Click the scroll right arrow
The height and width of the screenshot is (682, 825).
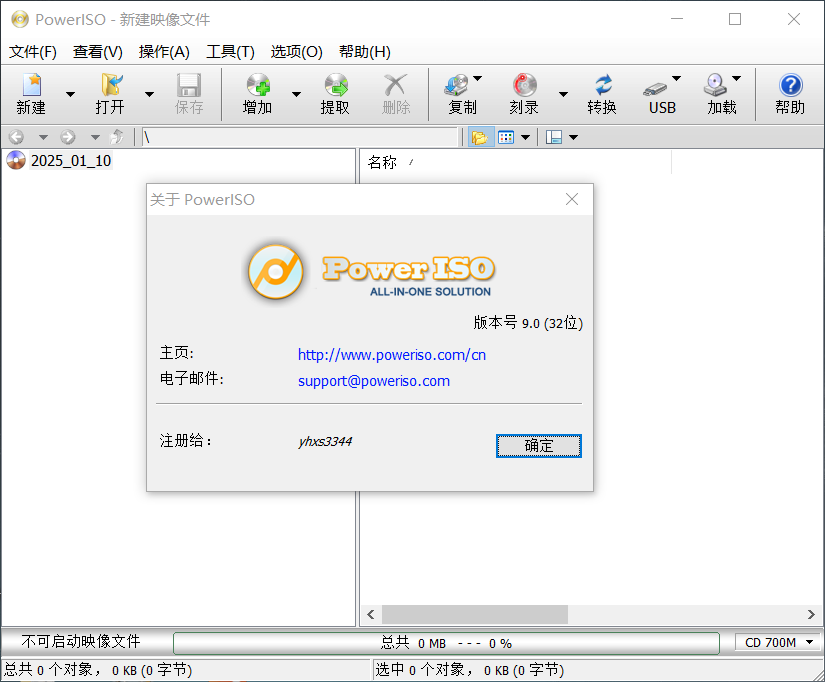click(811, 614)
